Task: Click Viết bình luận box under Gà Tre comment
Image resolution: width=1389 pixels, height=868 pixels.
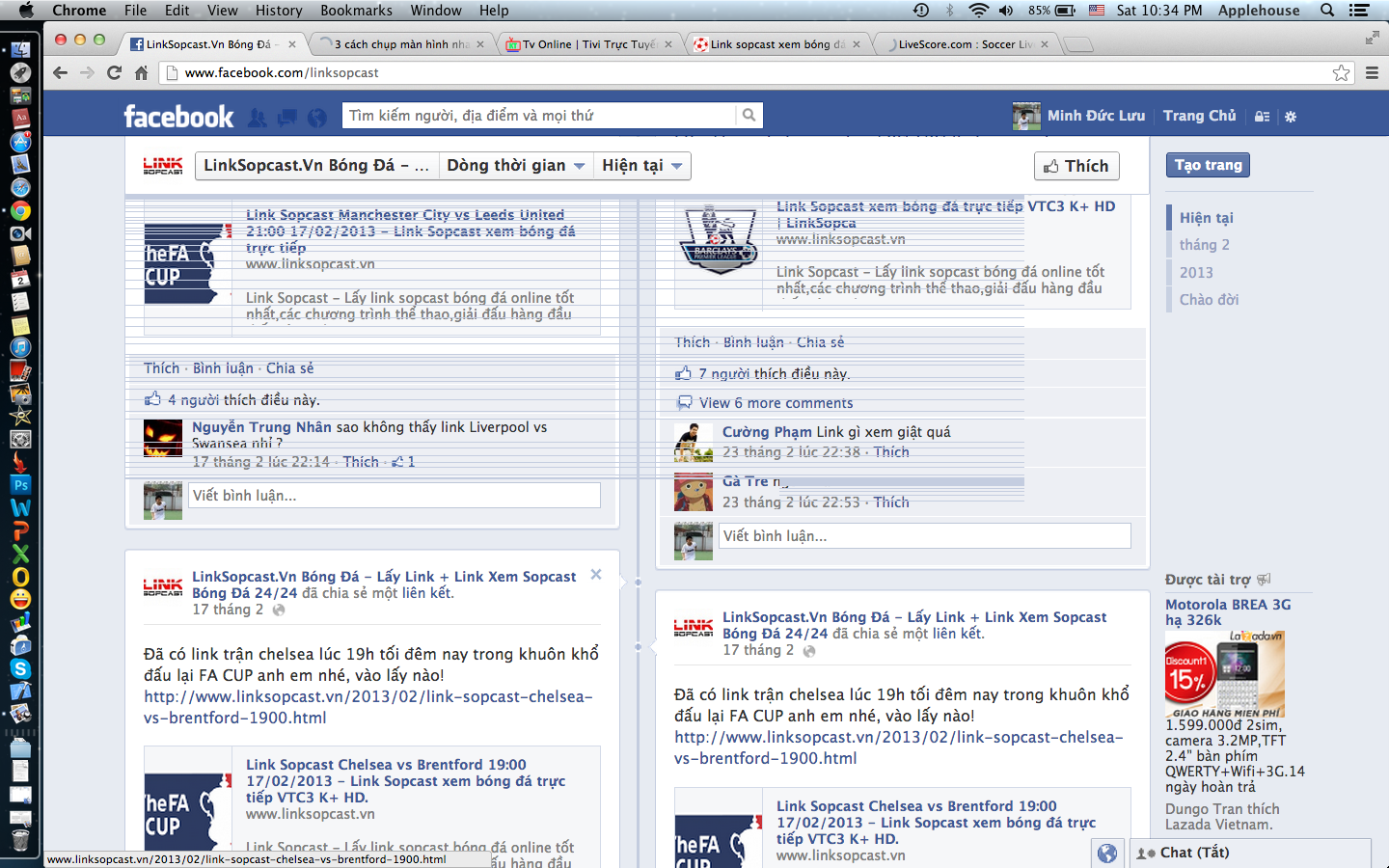Action: pyautogui.click(x=925, y=536)
